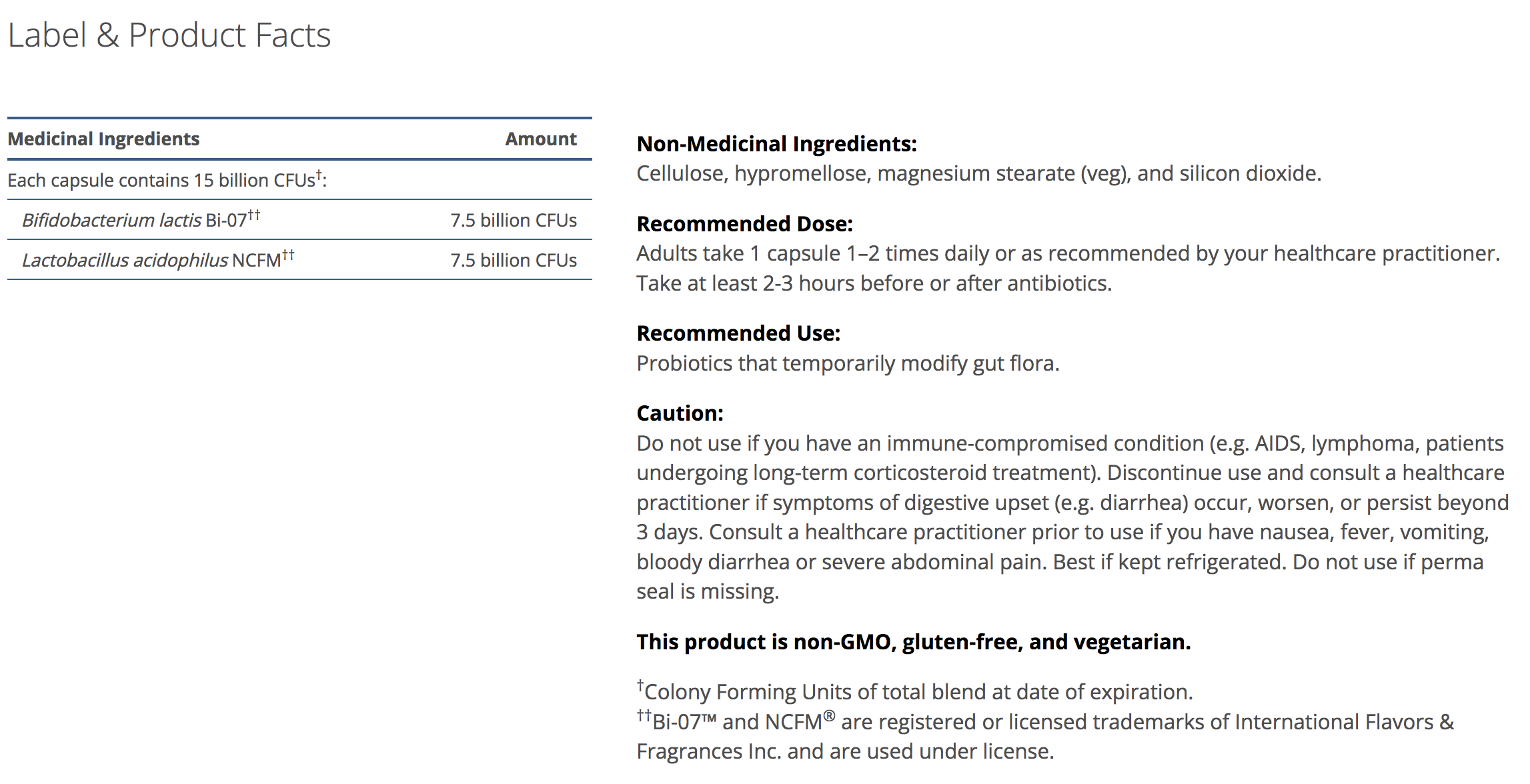The width and height of the screenshot is (1530, 784).
Task: Click the cellulose, hypromellose ingredients text line
Action: [978, 173]
